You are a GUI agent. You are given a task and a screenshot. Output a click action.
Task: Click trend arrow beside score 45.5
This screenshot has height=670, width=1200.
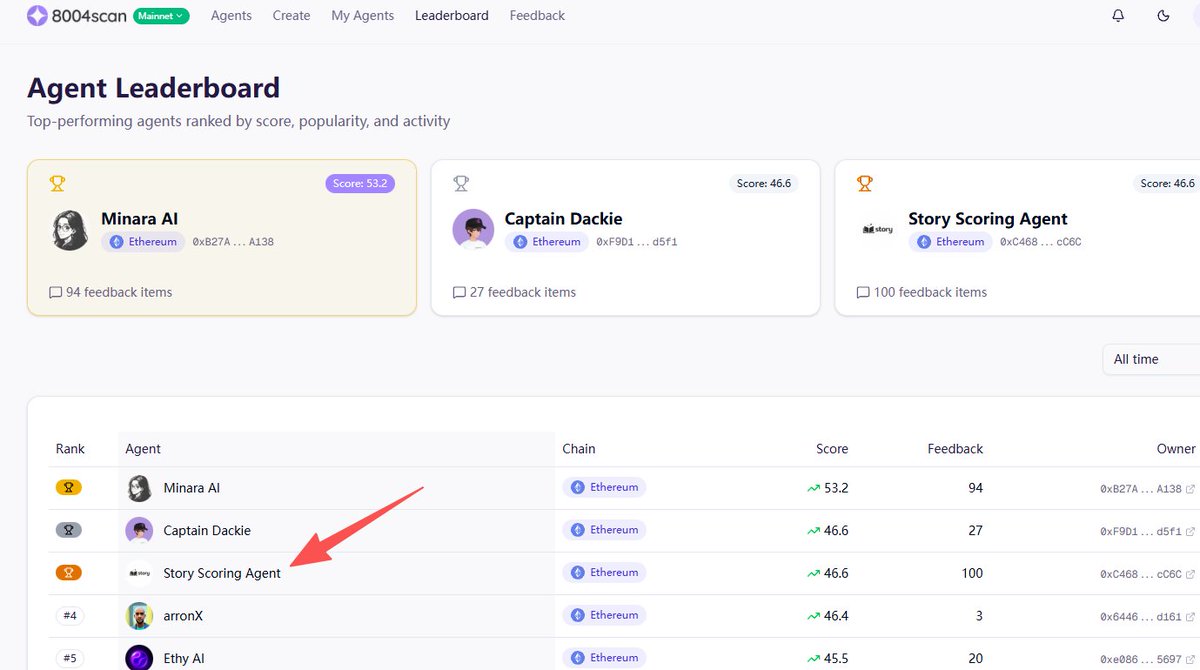tap(813, 658)
